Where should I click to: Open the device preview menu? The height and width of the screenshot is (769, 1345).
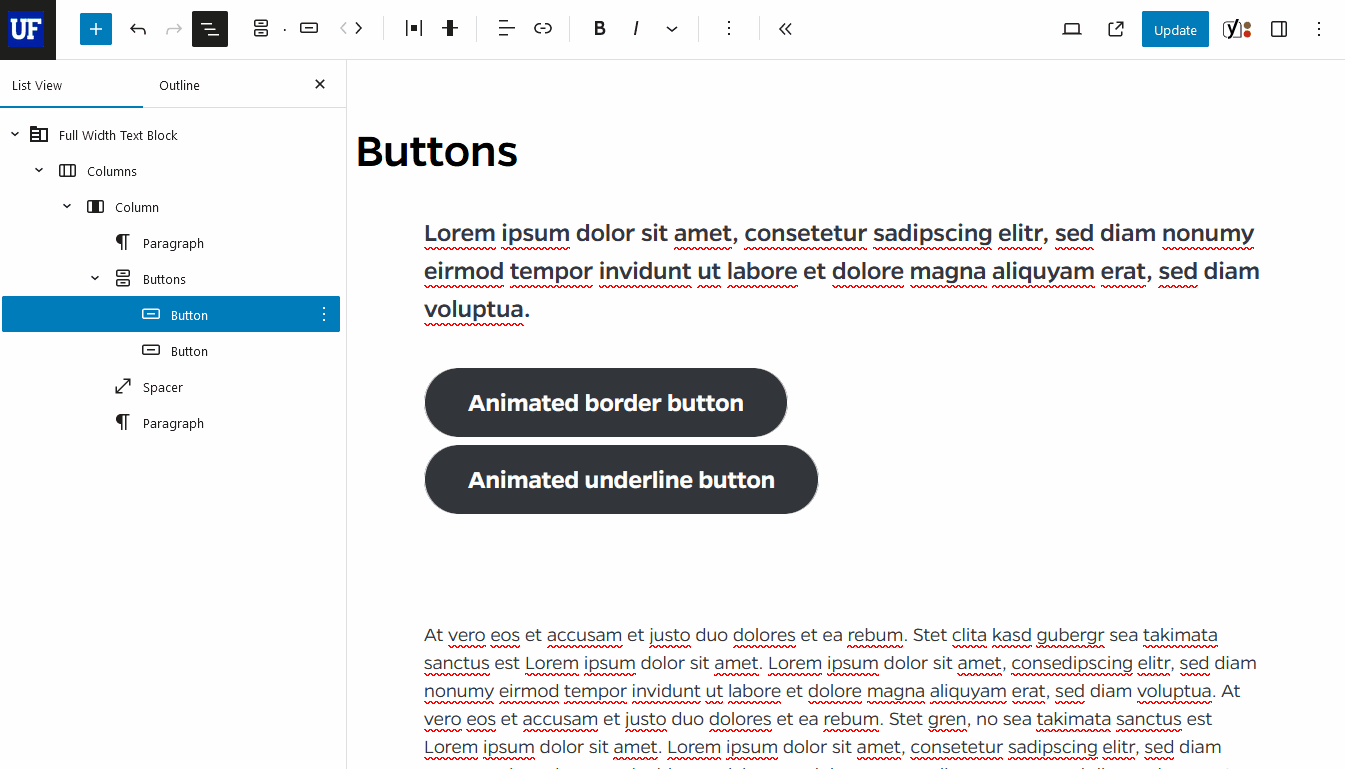click(1072, 29)
